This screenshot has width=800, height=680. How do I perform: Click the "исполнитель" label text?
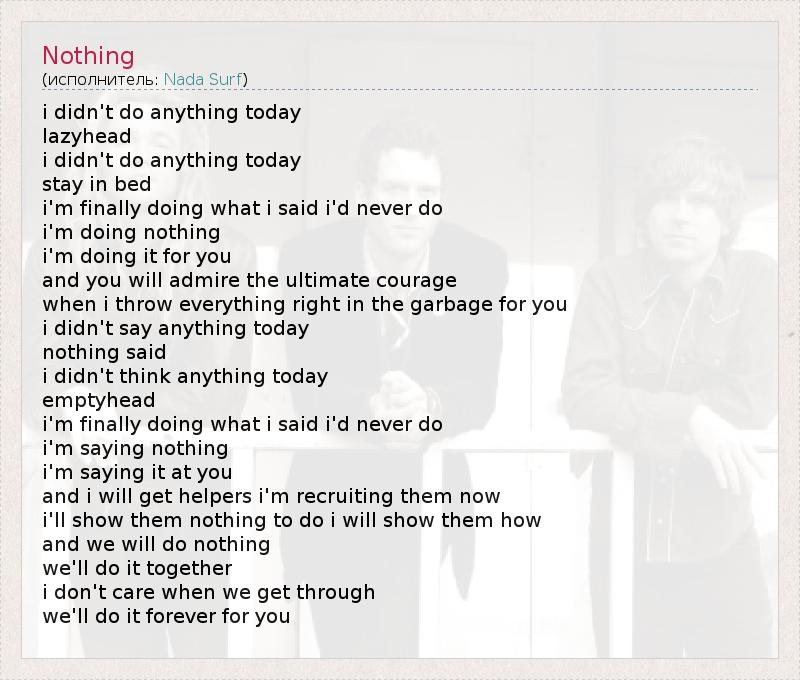[x=100, y=79]
